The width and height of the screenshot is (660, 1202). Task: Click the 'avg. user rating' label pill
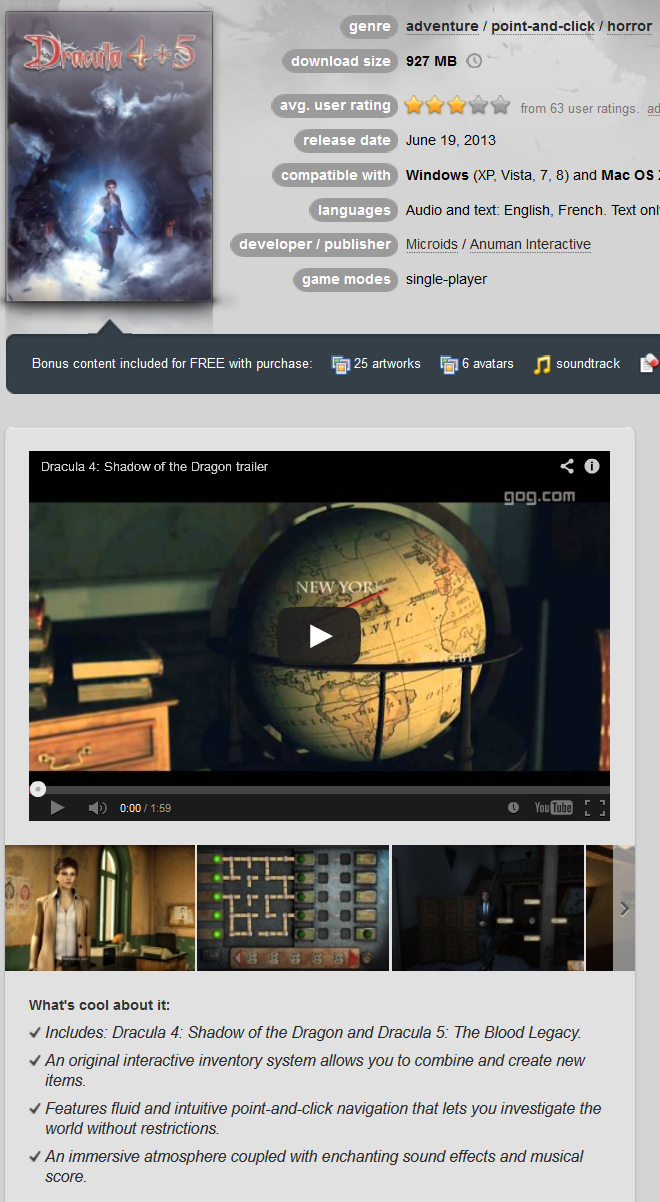[335, 106]
